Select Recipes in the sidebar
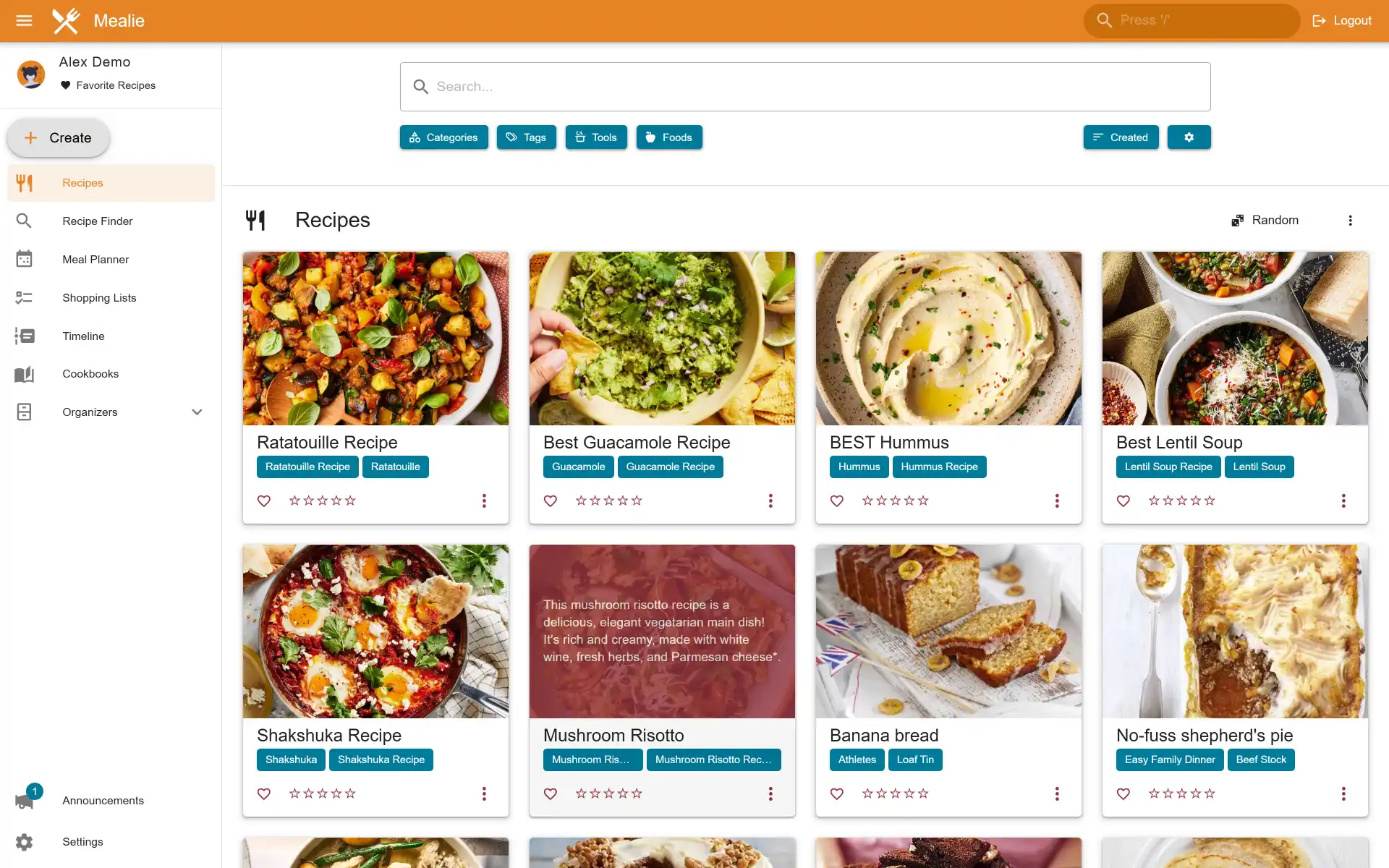 pos(111,183)
